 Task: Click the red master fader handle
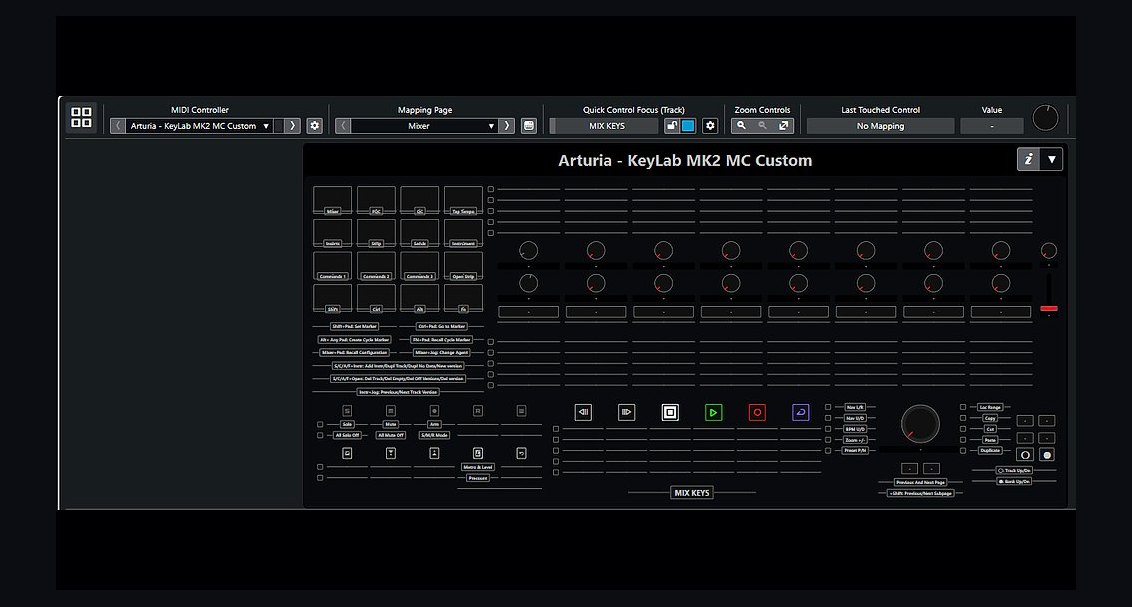pos(1049,309)
